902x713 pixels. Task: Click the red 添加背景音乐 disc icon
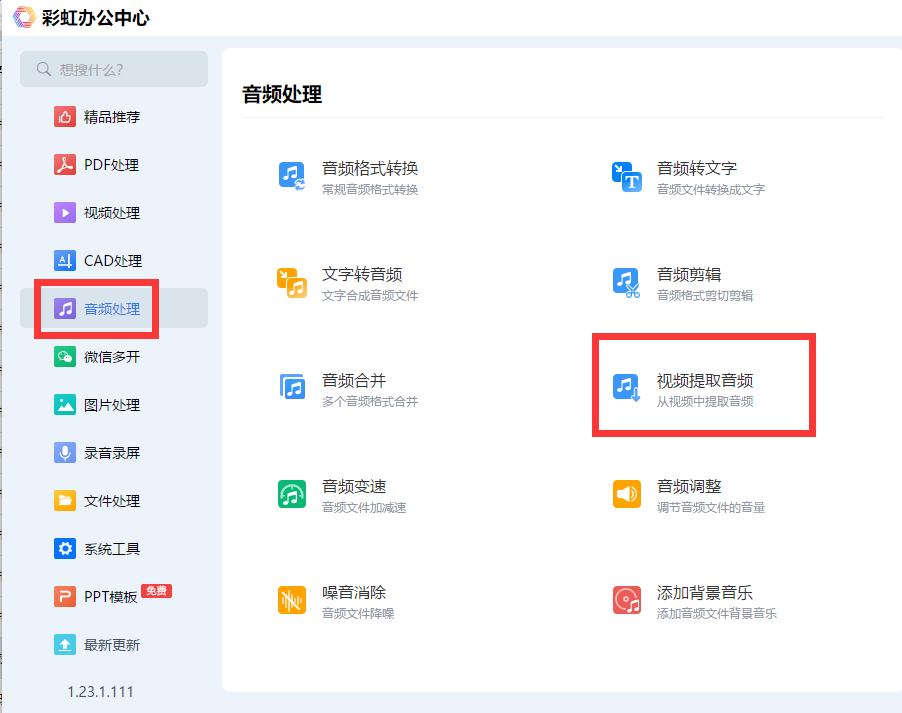[x=627, y=600]
